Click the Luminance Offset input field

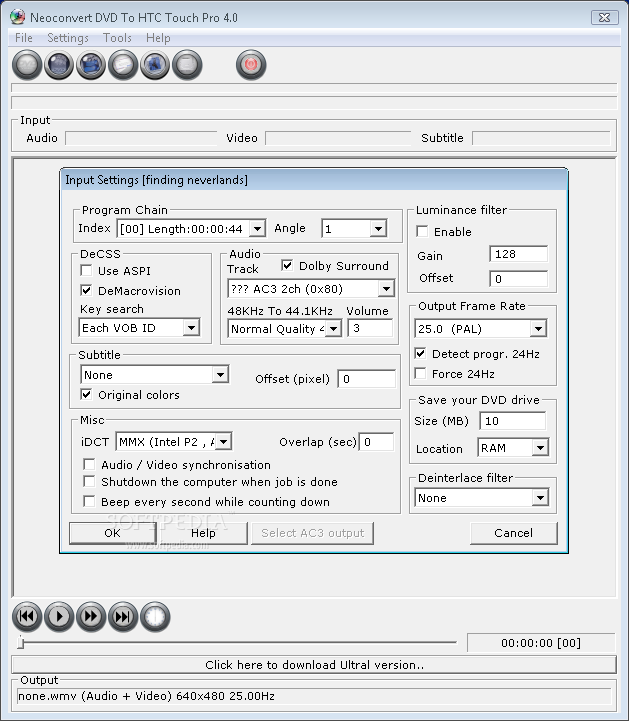tap(519, 279)
